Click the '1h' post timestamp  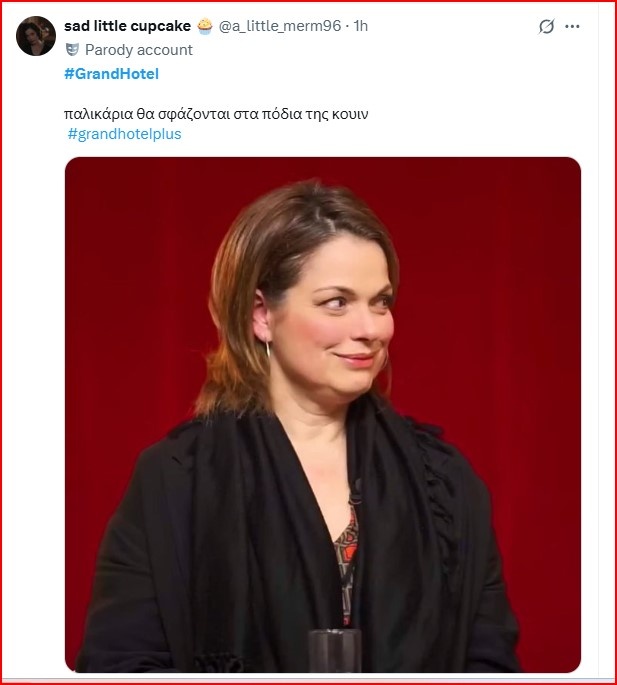[359, 26]
